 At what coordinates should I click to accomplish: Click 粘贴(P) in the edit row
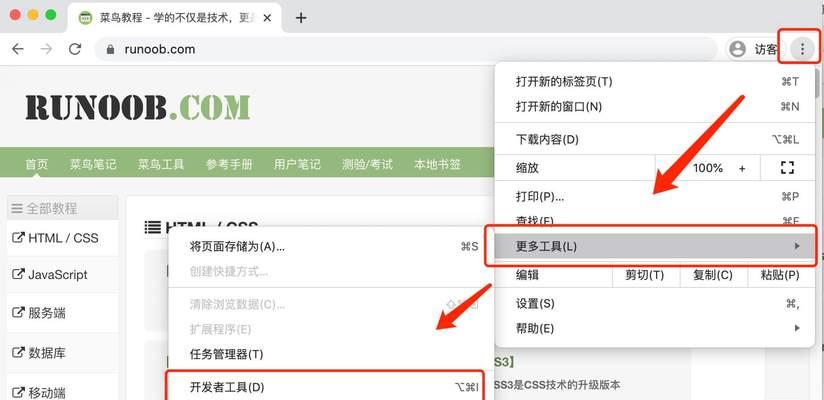(780, 275)
